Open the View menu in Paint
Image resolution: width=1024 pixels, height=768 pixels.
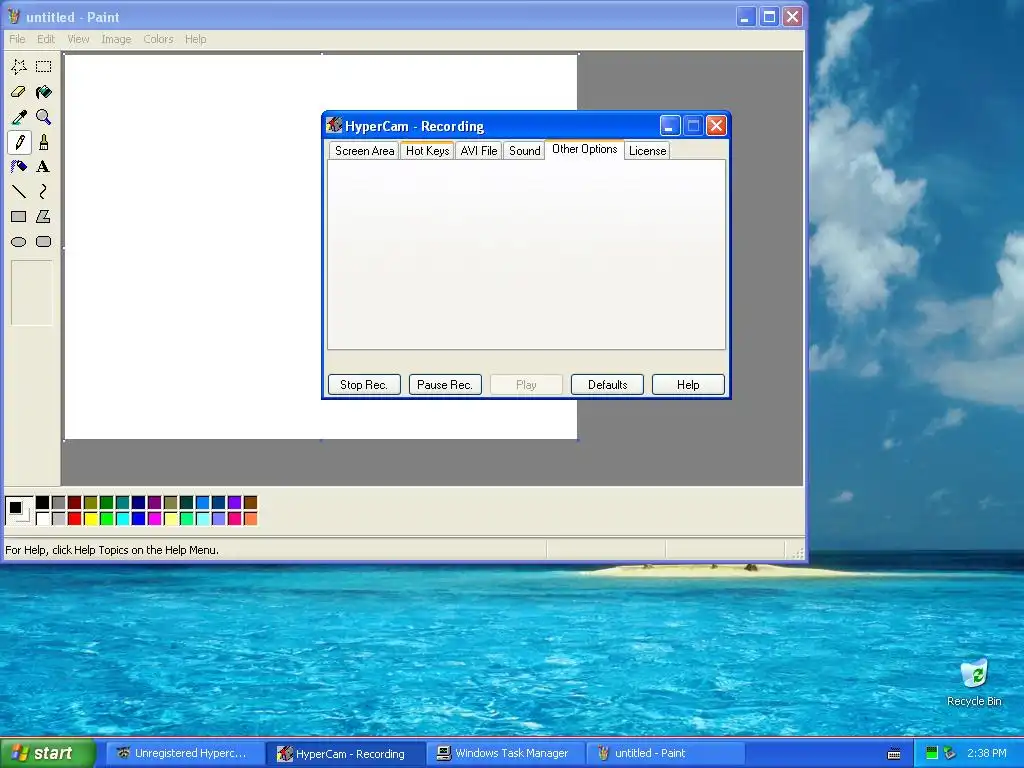[78, 39]
